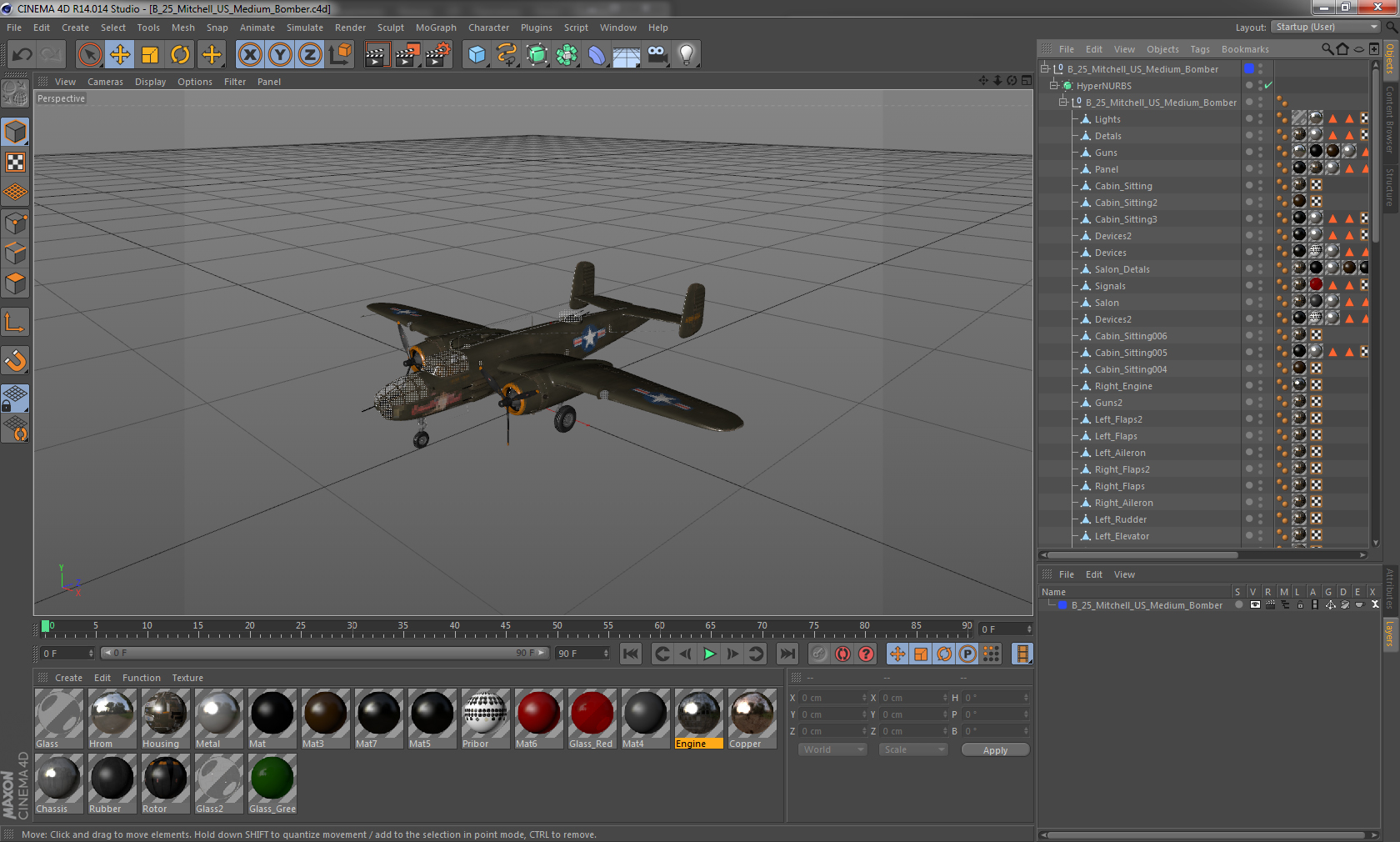Add a light object
This screenshot has width=1400, height=842.
tap(687, 55)
